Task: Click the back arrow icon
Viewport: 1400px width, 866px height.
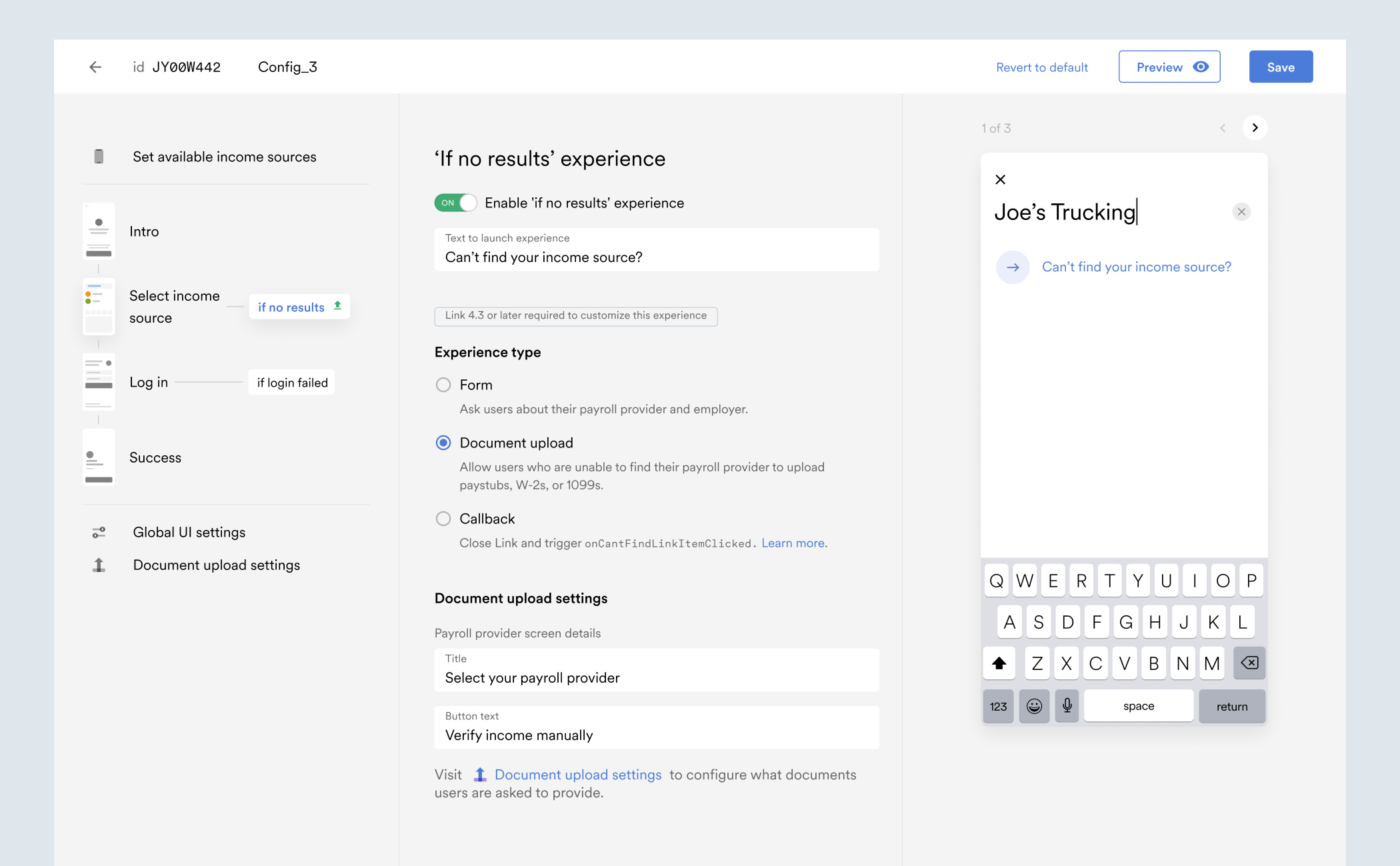Action: [x=95, y=67]
